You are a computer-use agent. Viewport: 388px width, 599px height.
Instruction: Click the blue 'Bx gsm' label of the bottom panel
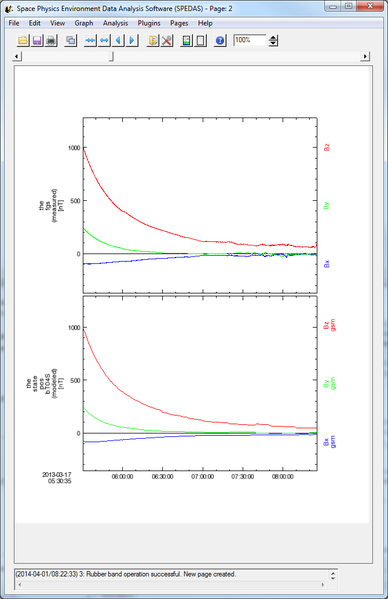tap(330, 442)
